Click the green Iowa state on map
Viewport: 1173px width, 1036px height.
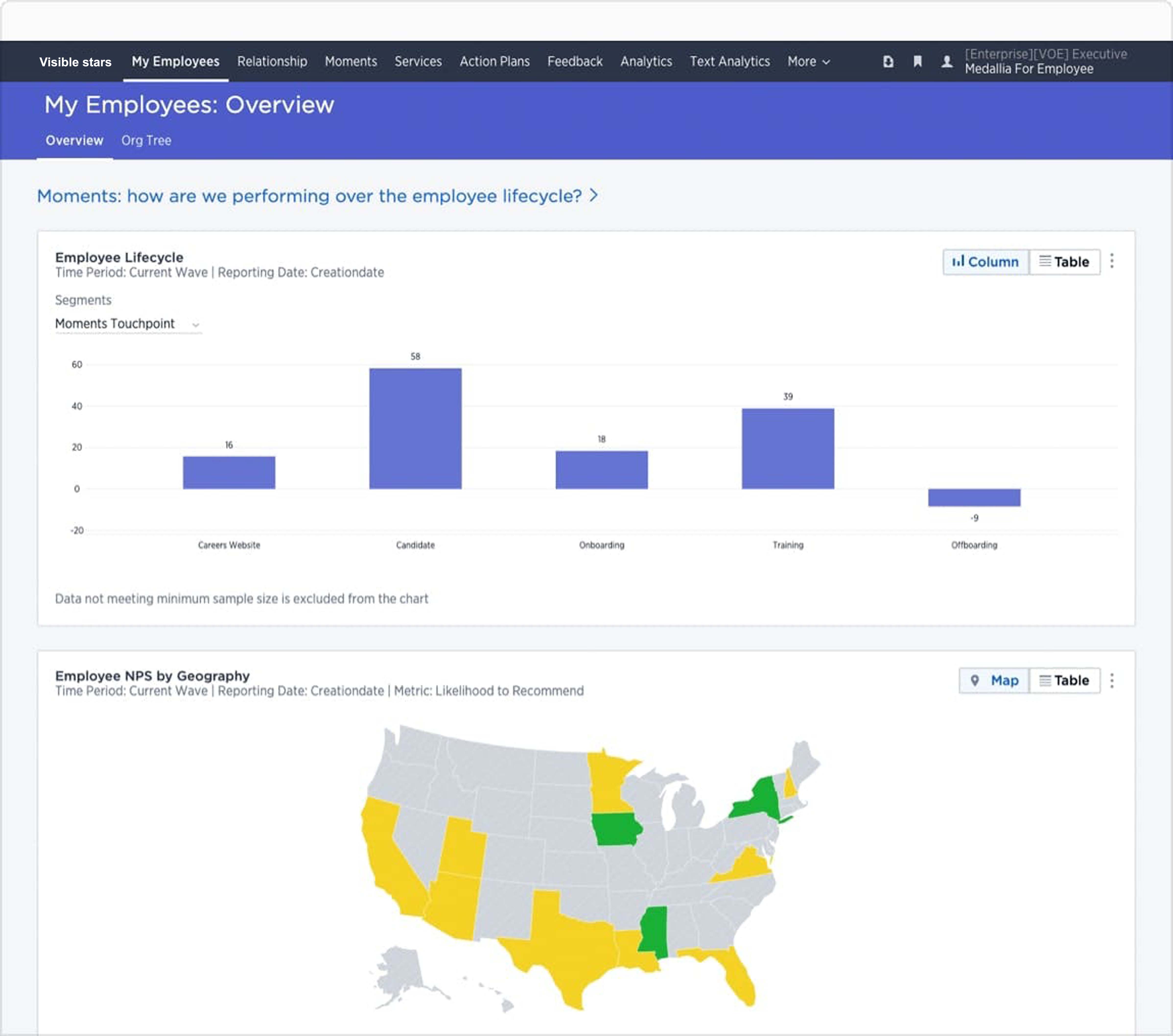(616, 829)
